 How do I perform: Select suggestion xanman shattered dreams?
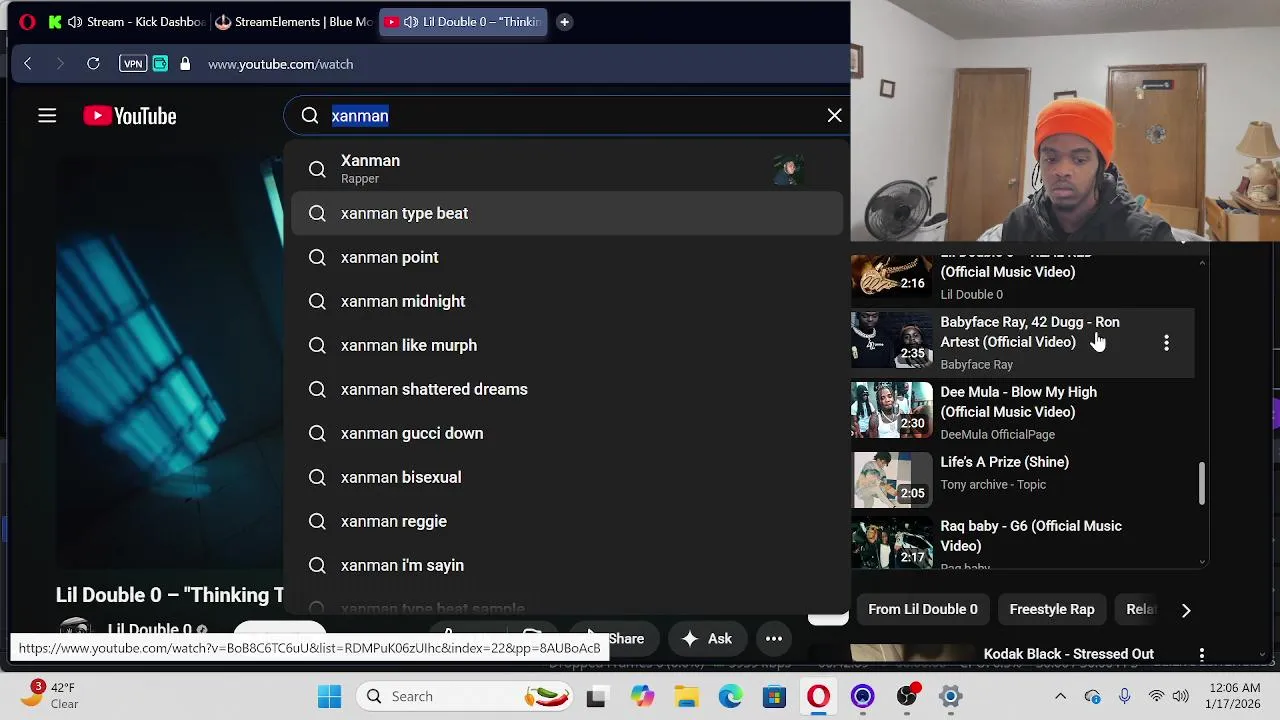point(566,389)
